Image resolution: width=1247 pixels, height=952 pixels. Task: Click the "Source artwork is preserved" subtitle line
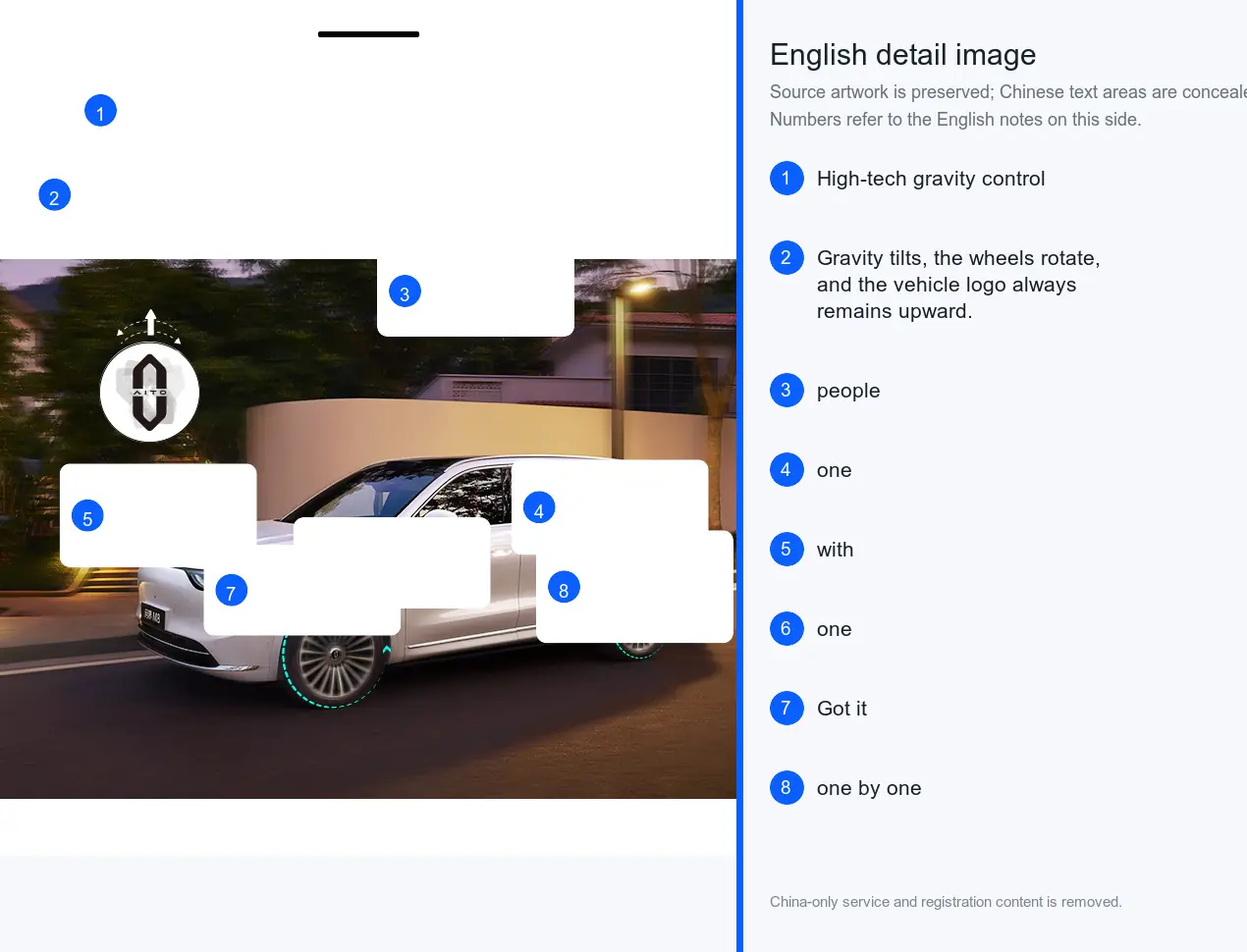pyautogui.click(x=1008, y=92)
